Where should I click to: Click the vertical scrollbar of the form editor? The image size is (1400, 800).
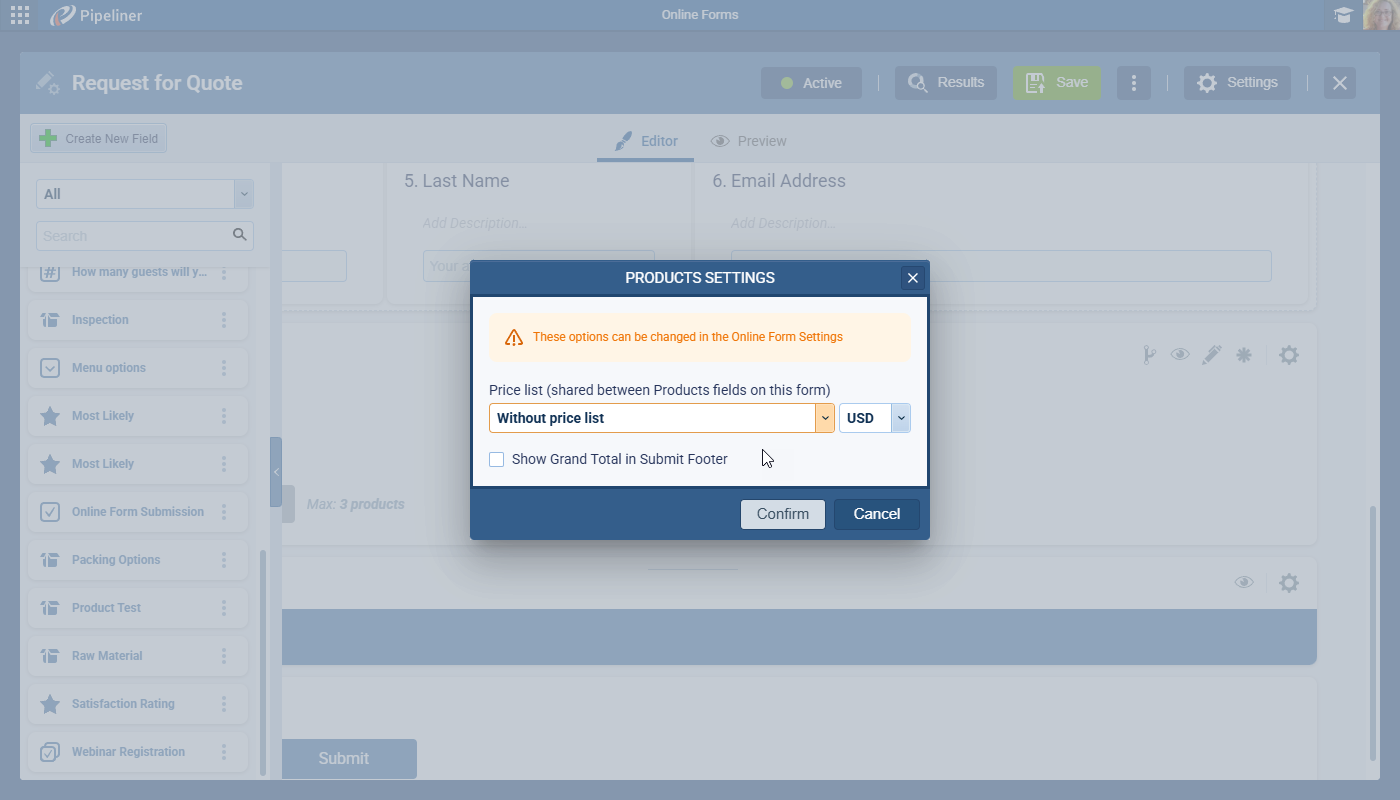point(1372,630)
